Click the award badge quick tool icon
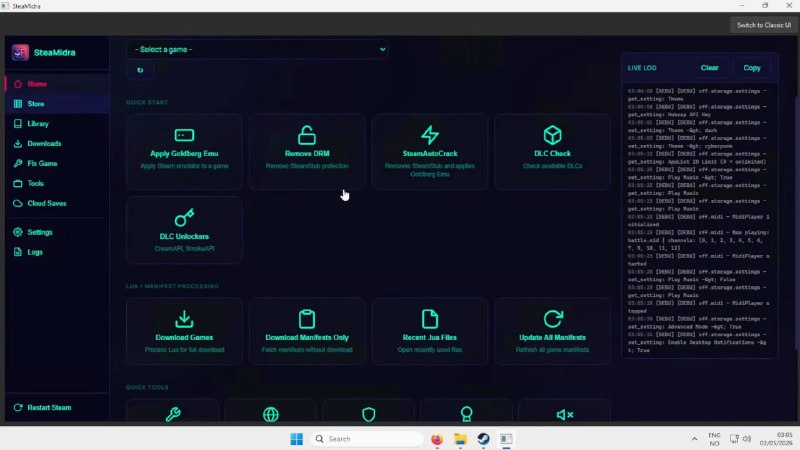 466,414
